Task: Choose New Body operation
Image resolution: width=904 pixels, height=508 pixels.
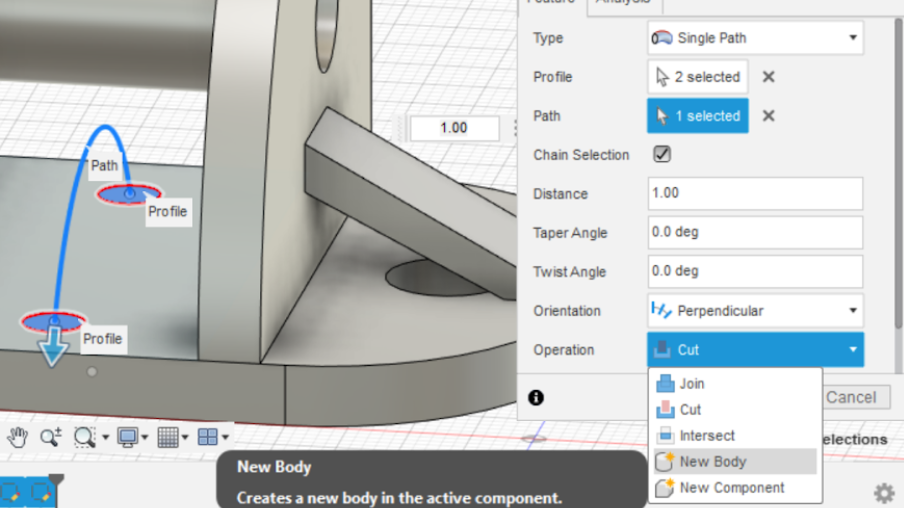Action: click(735, 461)
